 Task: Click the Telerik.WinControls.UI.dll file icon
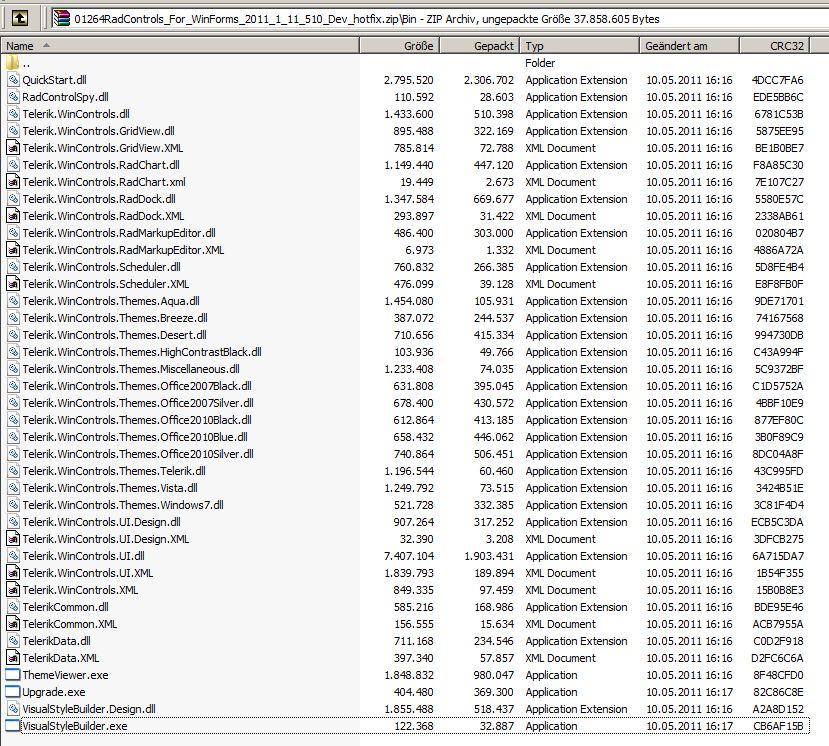[x=13, y=556]
